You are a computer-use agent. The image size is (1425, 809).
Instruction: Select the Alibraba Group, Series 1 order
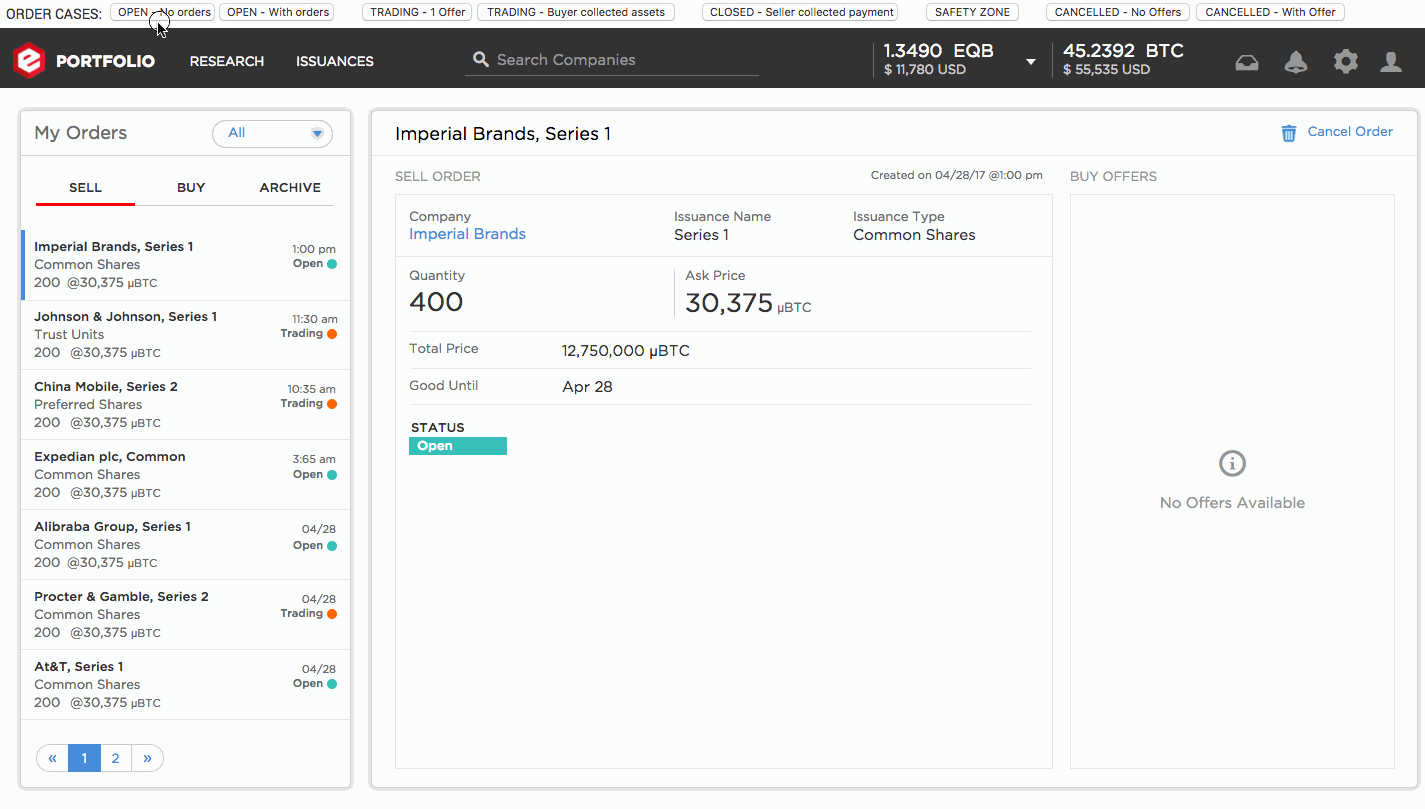click(x=186, y=545)
